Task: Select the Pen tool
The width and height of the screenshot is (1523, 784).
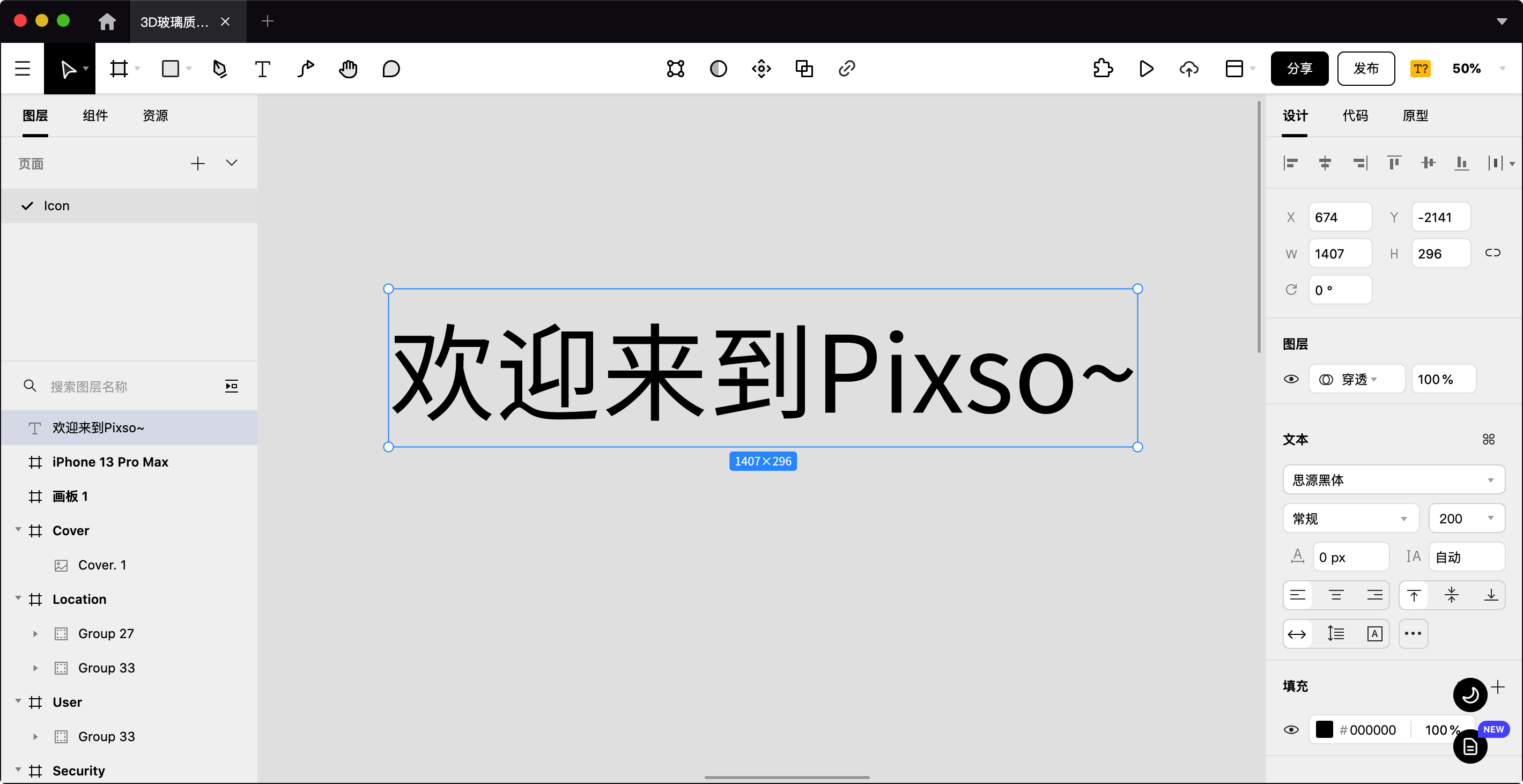Action: [x=219, y=69]
